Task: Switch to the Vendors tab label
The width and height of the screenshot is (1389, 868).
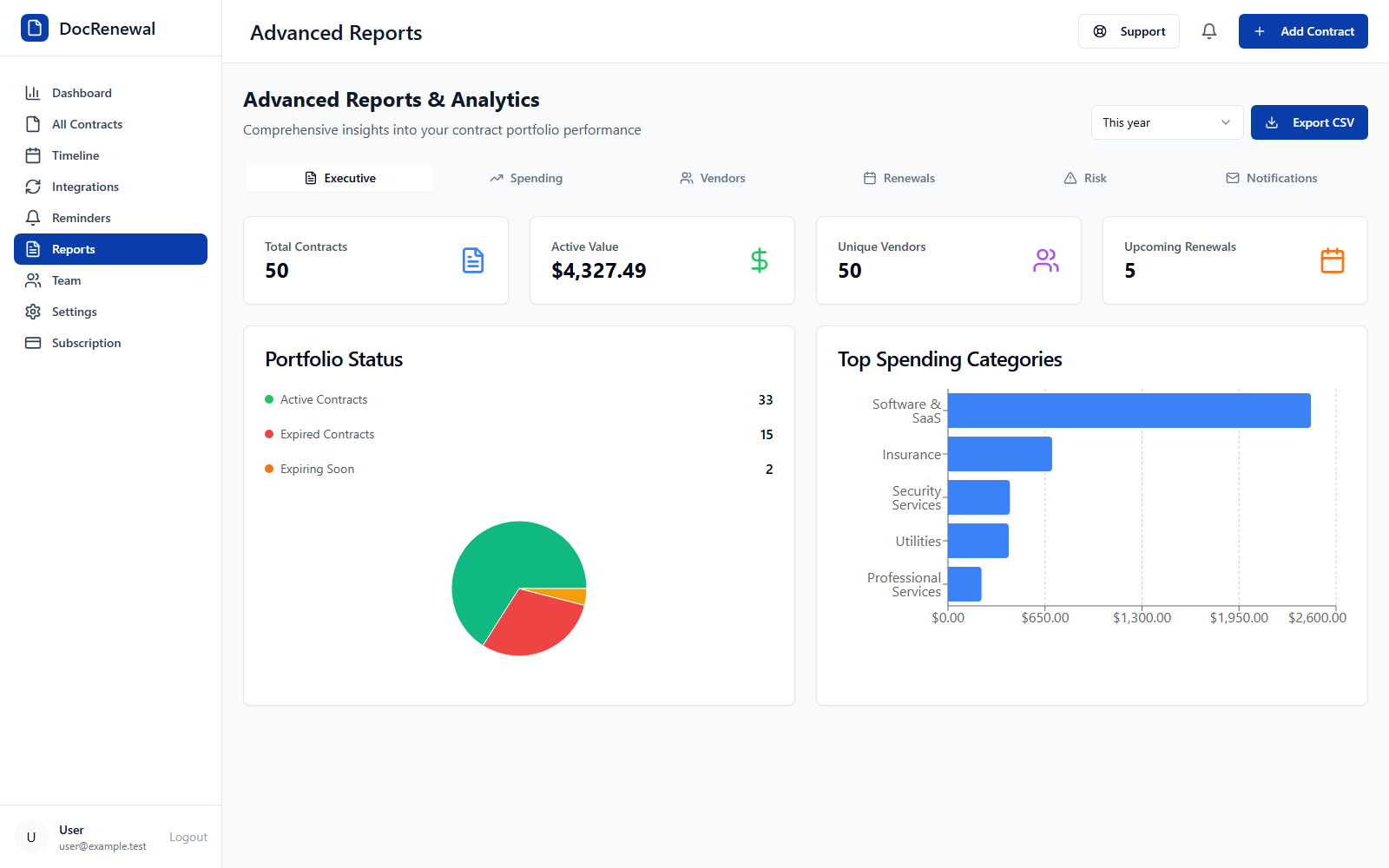Action: click(x=723, y=178)
